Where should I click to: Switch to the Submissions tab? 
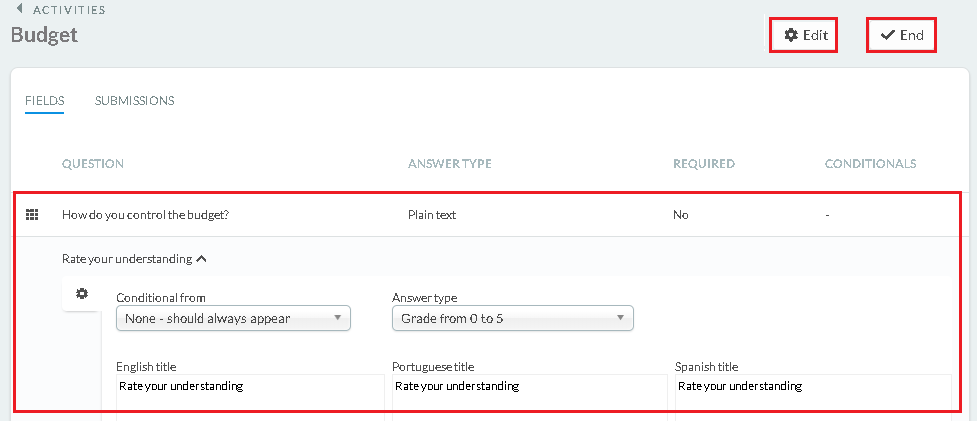click(135, 100)
